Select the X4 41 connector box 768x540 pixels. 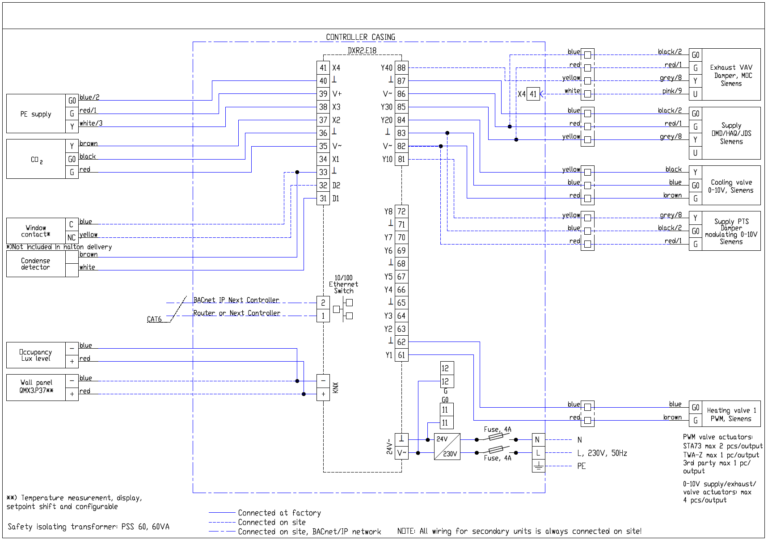click(528, 93)
